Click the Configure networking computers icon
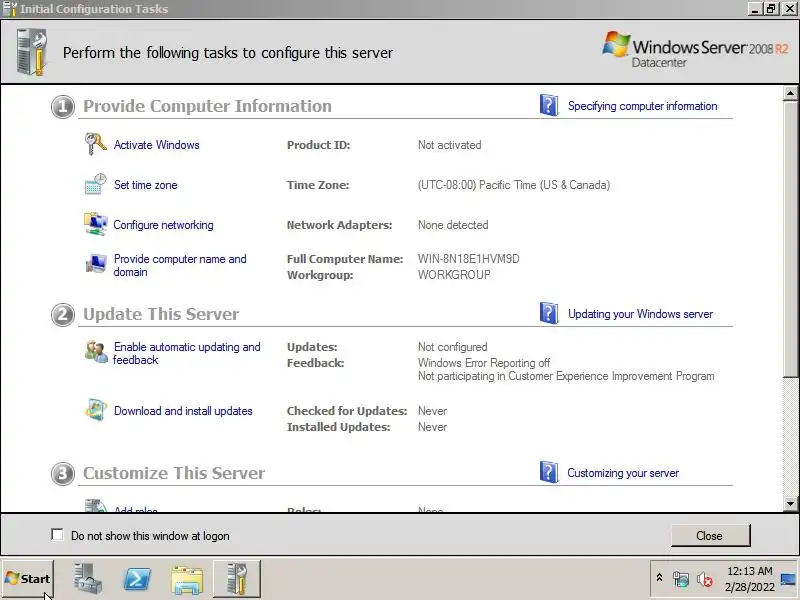Image resolution: width=800 pixels, height=600 pixels. (x=95, y=224)
